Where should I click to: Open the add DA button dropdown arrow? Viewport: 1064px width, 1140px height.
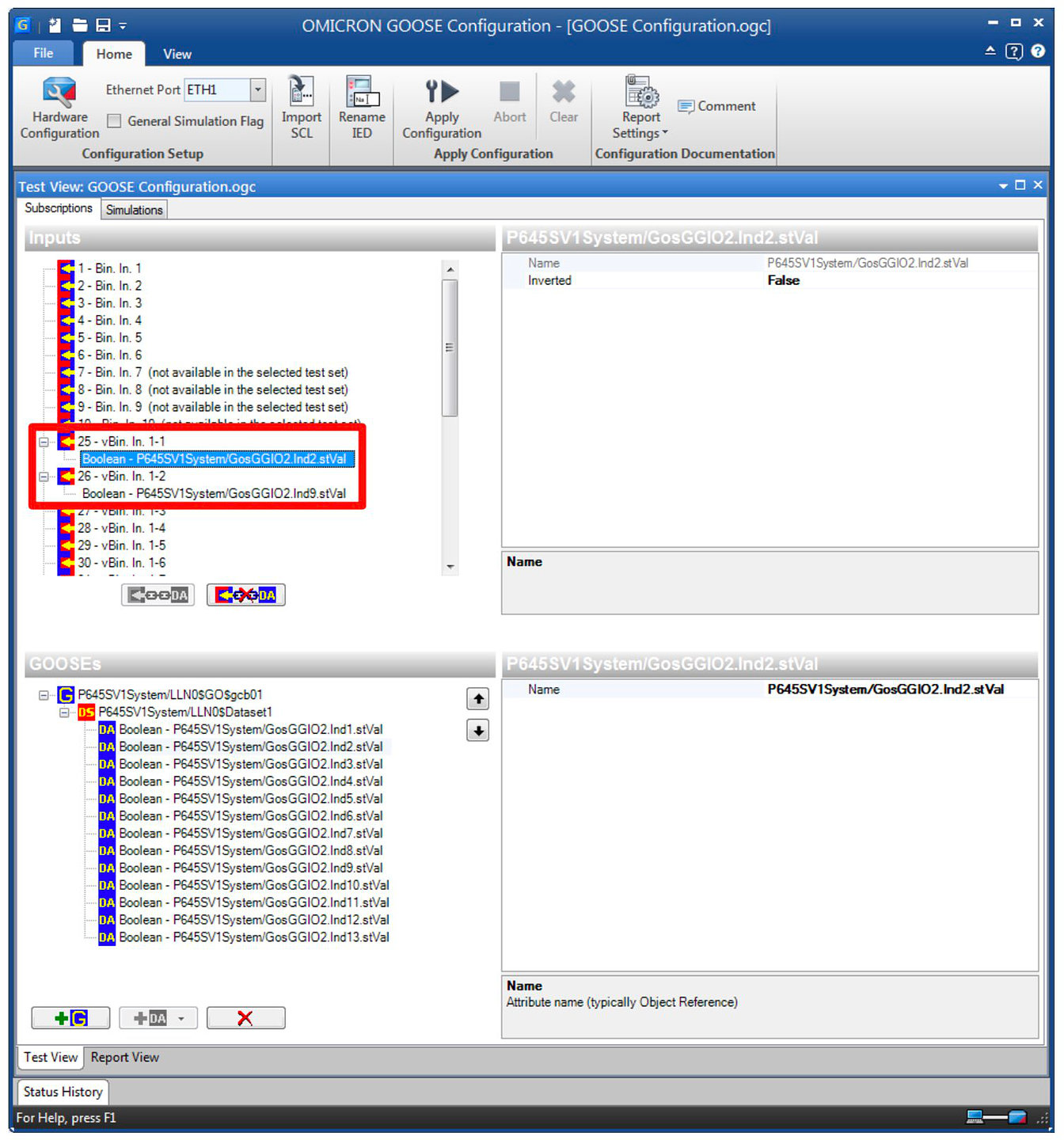(x=181, y=1018)
